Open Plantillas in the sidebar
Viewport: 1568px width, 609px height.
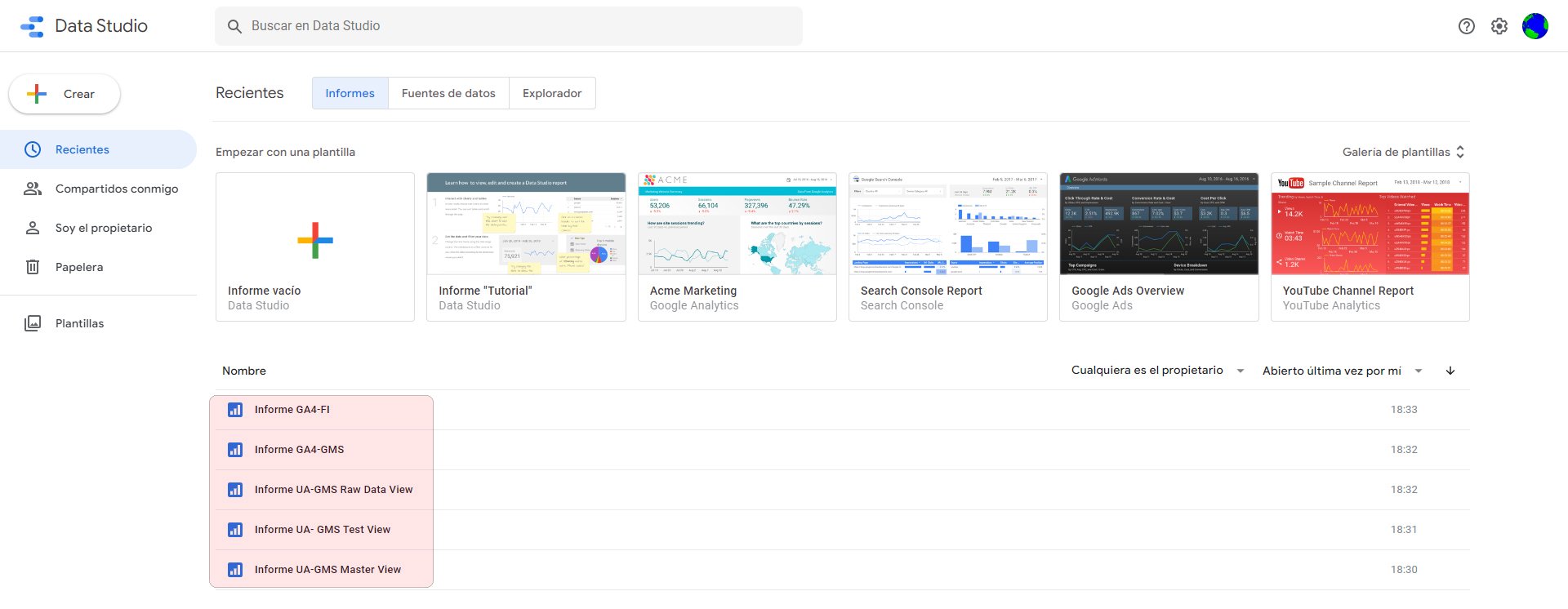point(98,323)
